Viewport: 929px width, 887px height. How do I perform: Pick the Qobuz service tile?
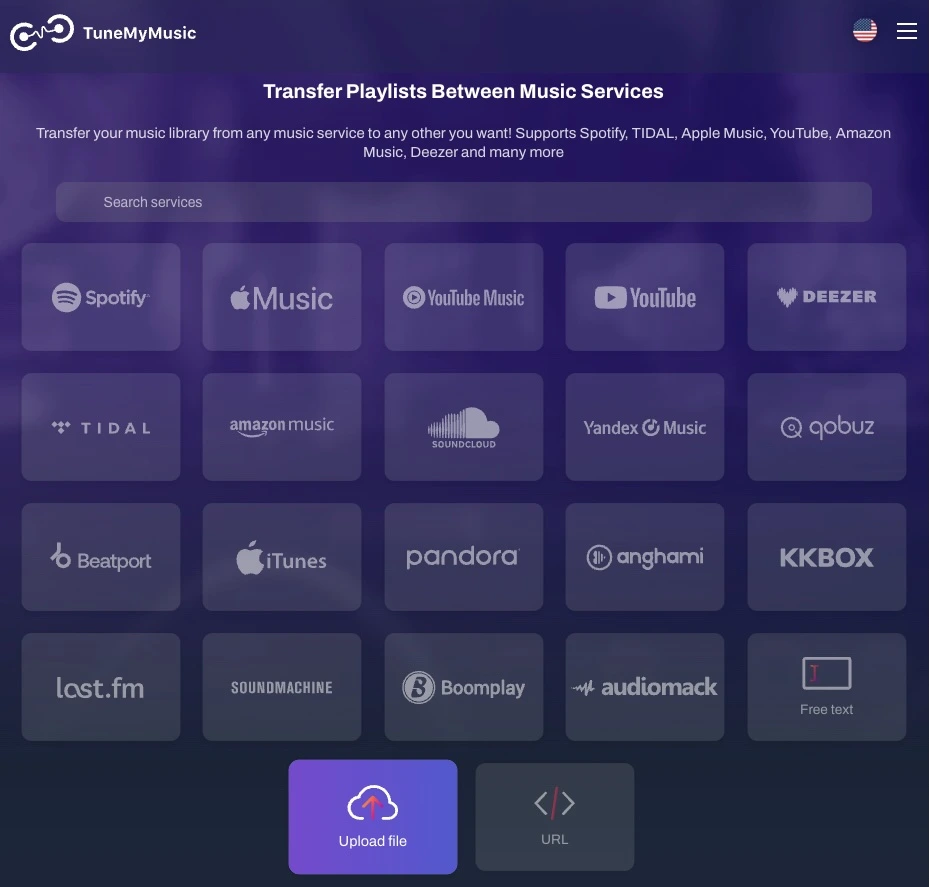pyautogui.click(x=827, y=427)
